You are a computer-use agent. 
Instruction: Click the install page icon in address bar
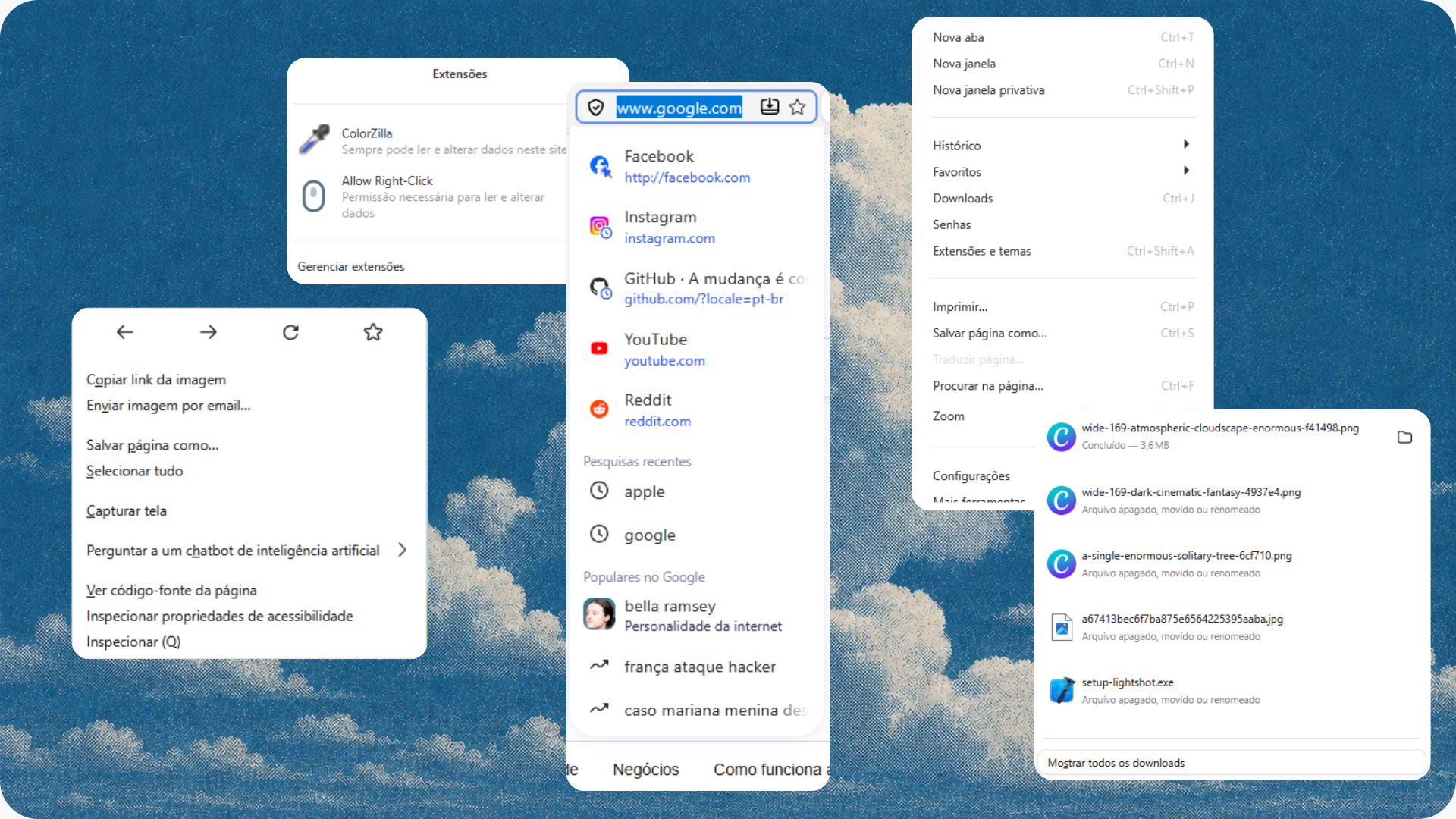point(769,107)
